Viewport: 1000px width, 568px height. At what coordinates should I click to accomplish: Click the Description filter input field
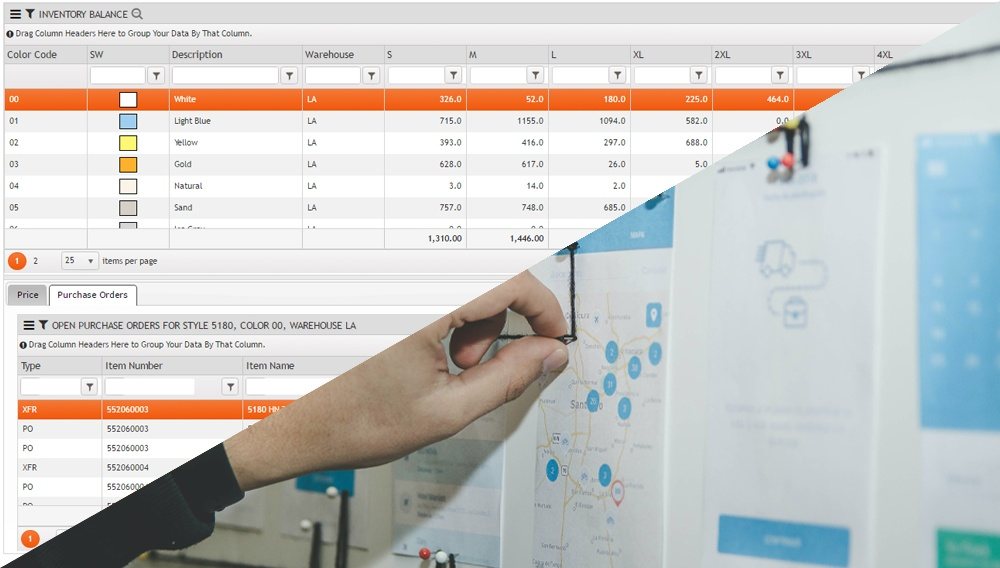(x=226, y=76)
